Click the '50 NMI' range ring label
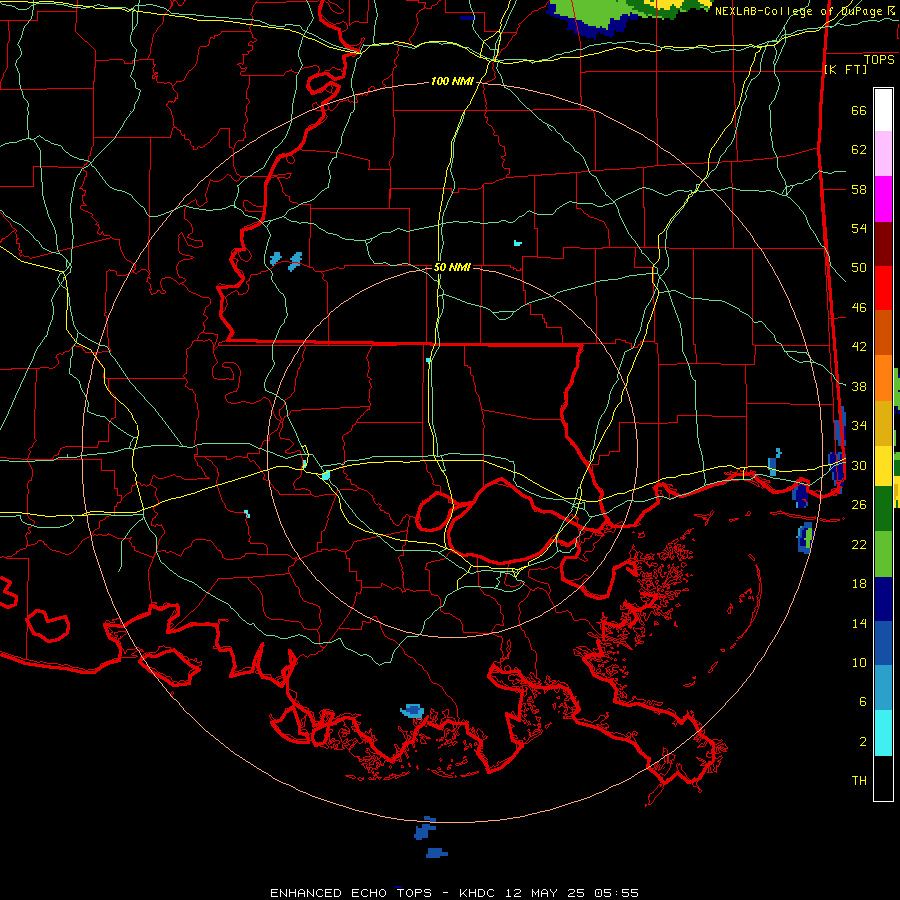Viewport: 900px width, 900px height. pos(452,267)
